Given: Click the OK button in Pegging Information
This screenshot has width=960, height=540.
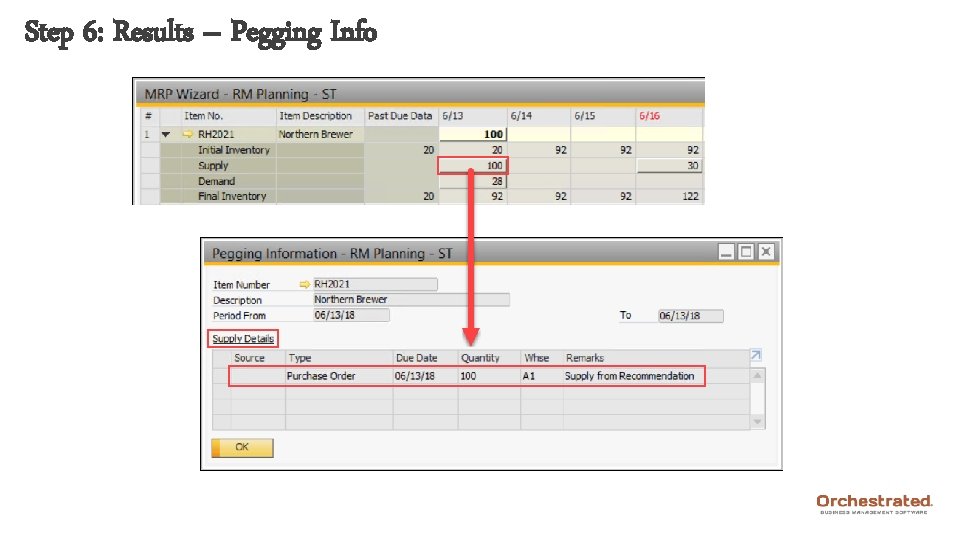Looking at the screenshot, I should 242,448.
